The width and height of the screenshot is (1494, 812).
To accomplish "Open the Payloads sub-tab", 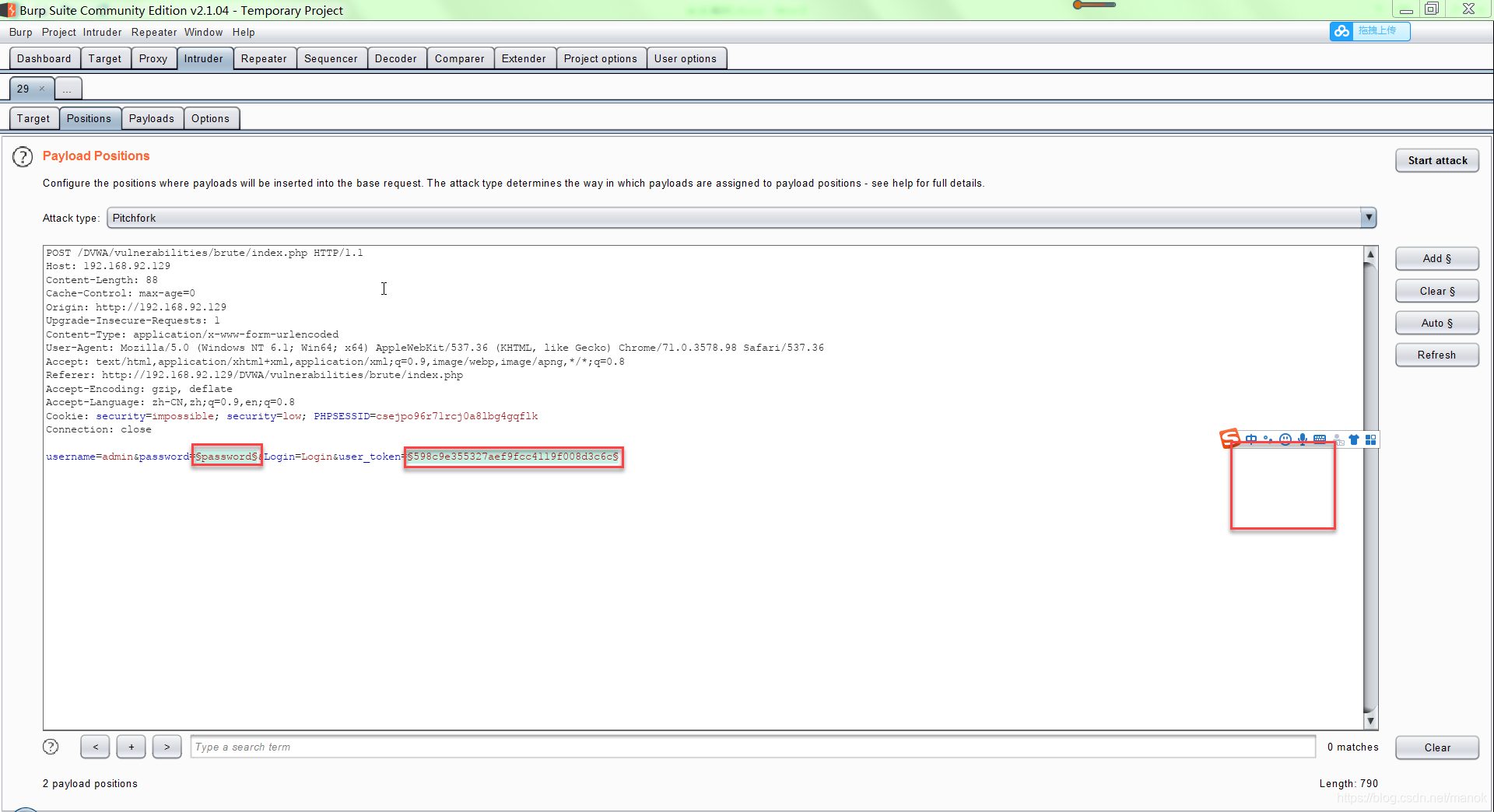I will (x=152, y=118).
